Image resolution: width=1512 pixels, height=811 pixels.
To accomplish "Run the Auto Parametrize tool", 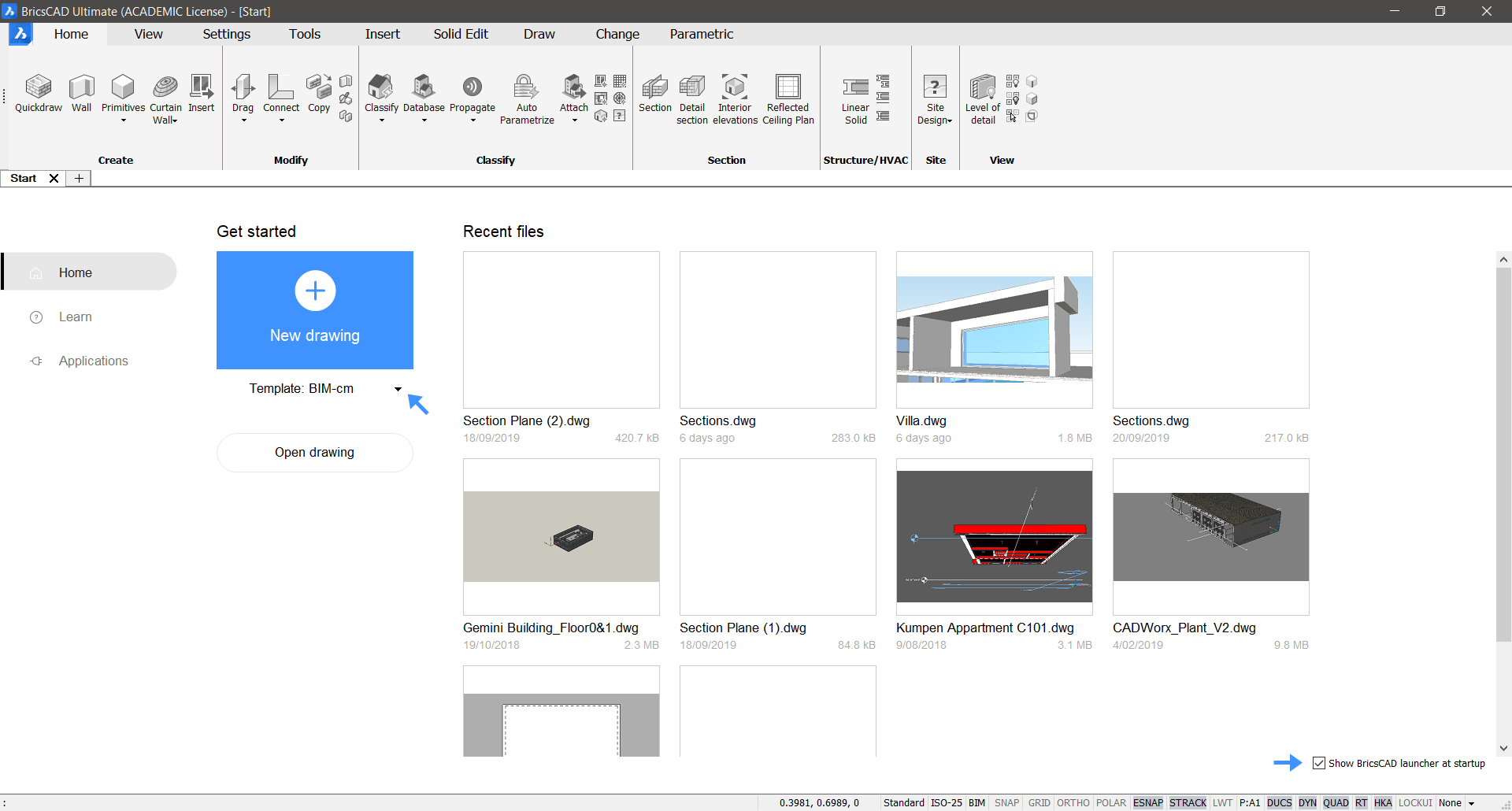I will [x=527, y=99].
